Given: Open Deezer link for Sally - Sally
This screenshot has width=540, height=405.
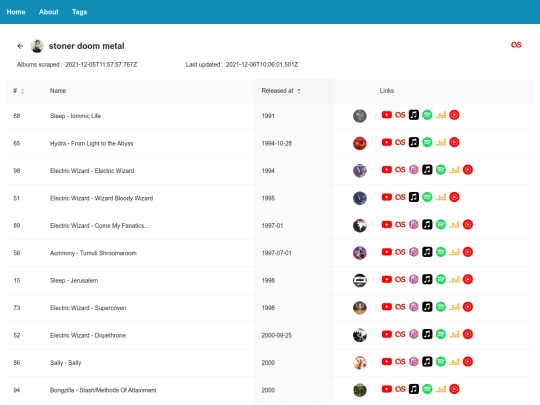Looking at the screenshot, I should (x=454, y=362).
